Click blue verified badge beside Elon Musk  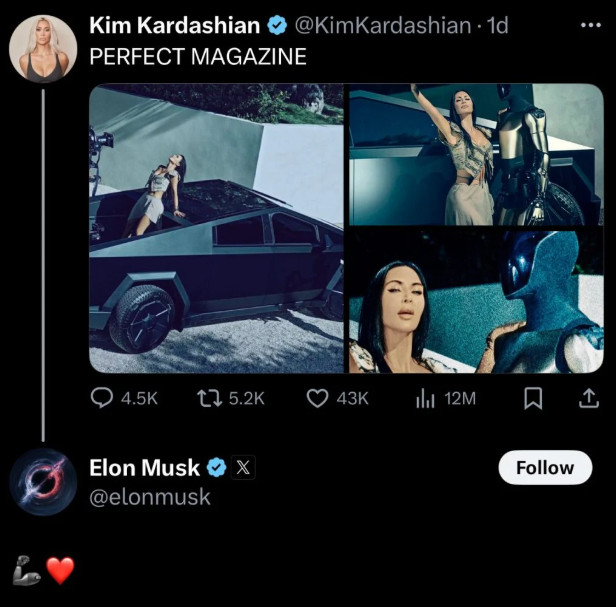click(x=216, y=467)
